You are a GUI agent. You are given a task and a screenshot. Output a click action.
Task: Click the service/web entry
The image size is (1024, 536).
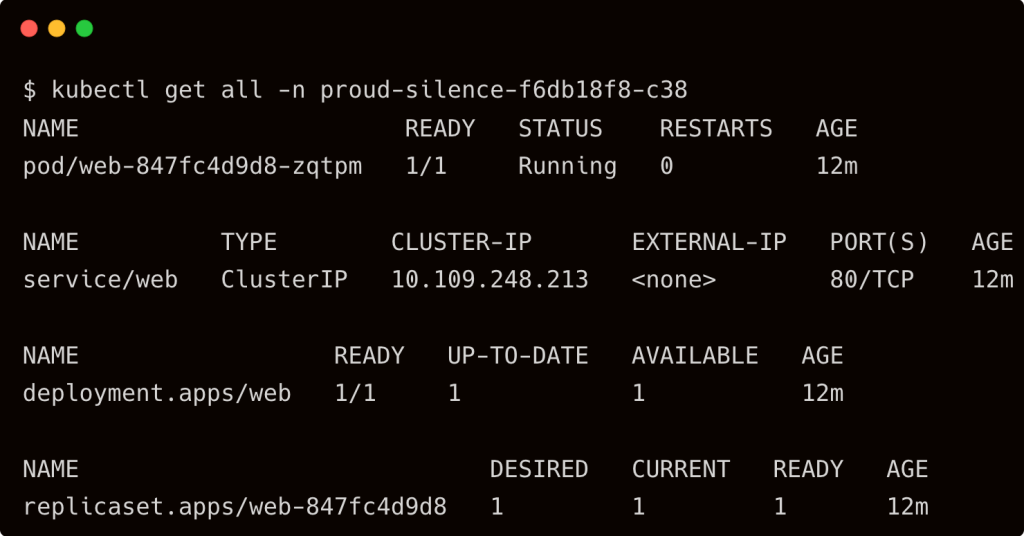(101, 279)
